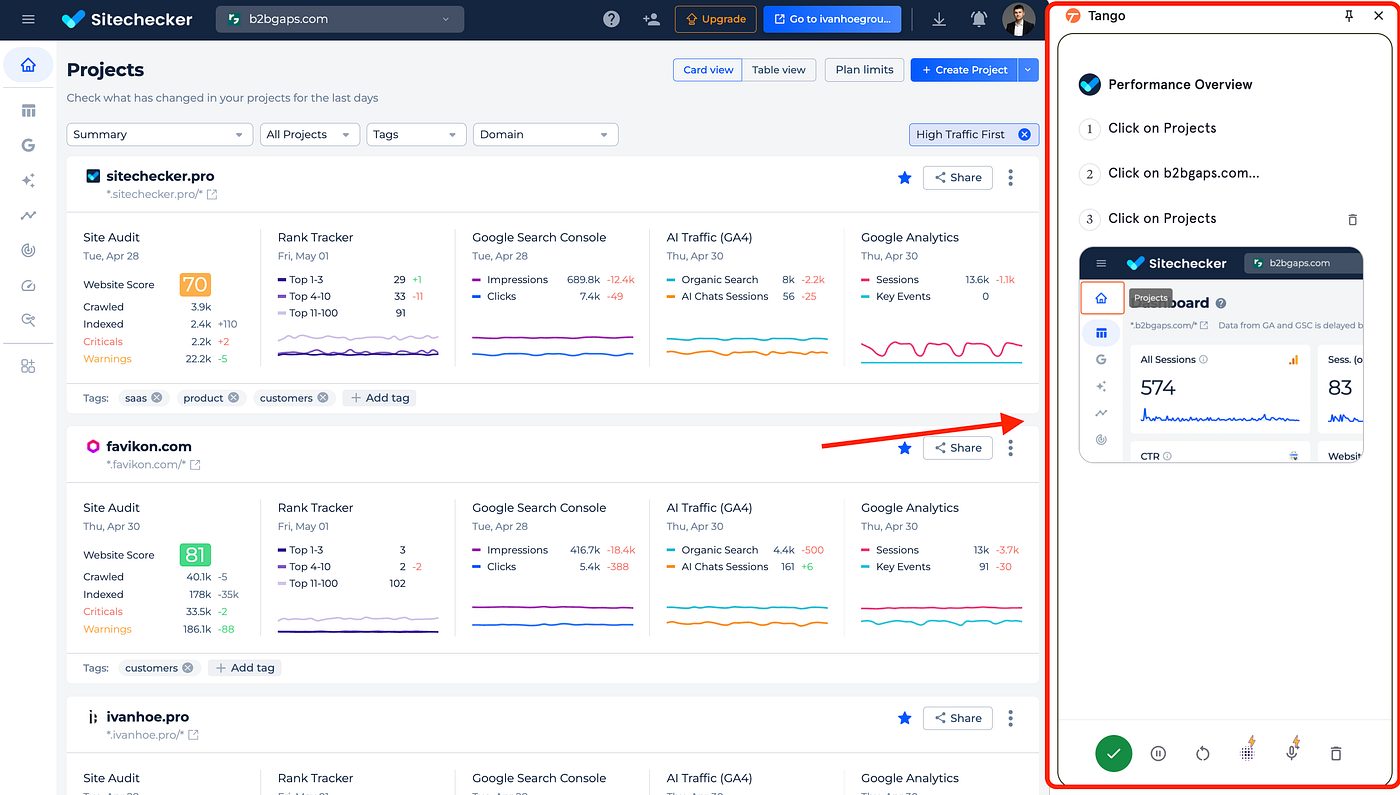This screenshot has height=795, width=1400.
Task: Remove customers tag from sitechecker.pro
Action: pyautogui.click(x=323, y=397)
